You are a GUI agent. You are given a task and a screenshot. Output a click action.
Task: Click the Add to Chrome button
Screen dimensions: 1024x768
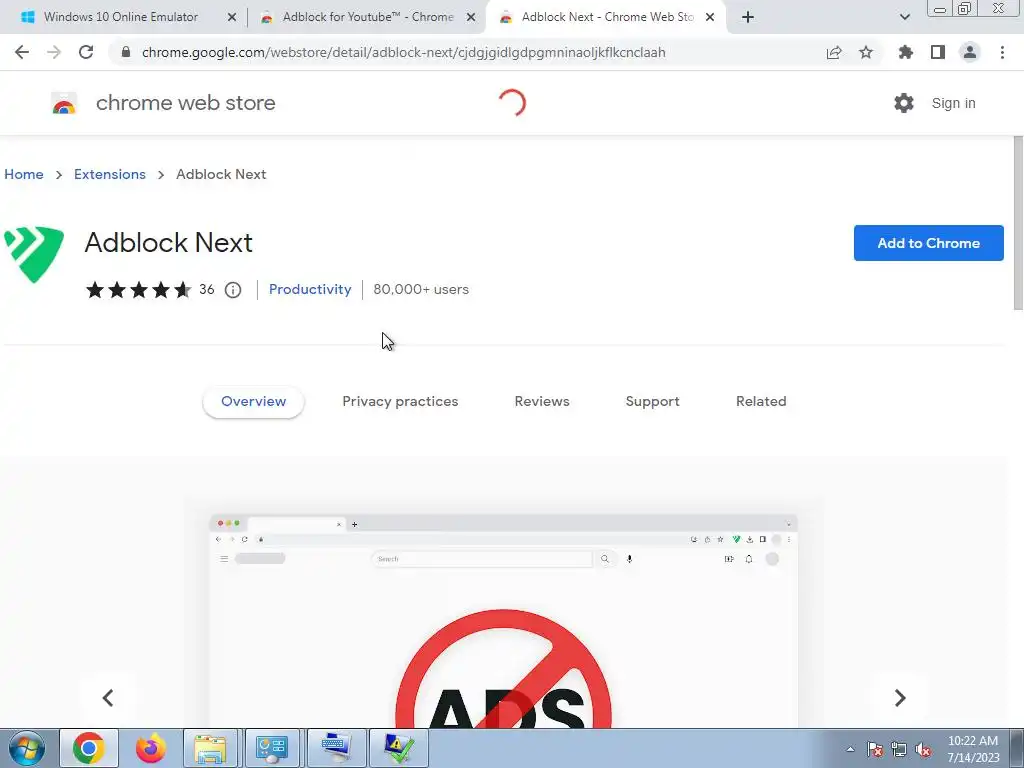tap(929, 243)
